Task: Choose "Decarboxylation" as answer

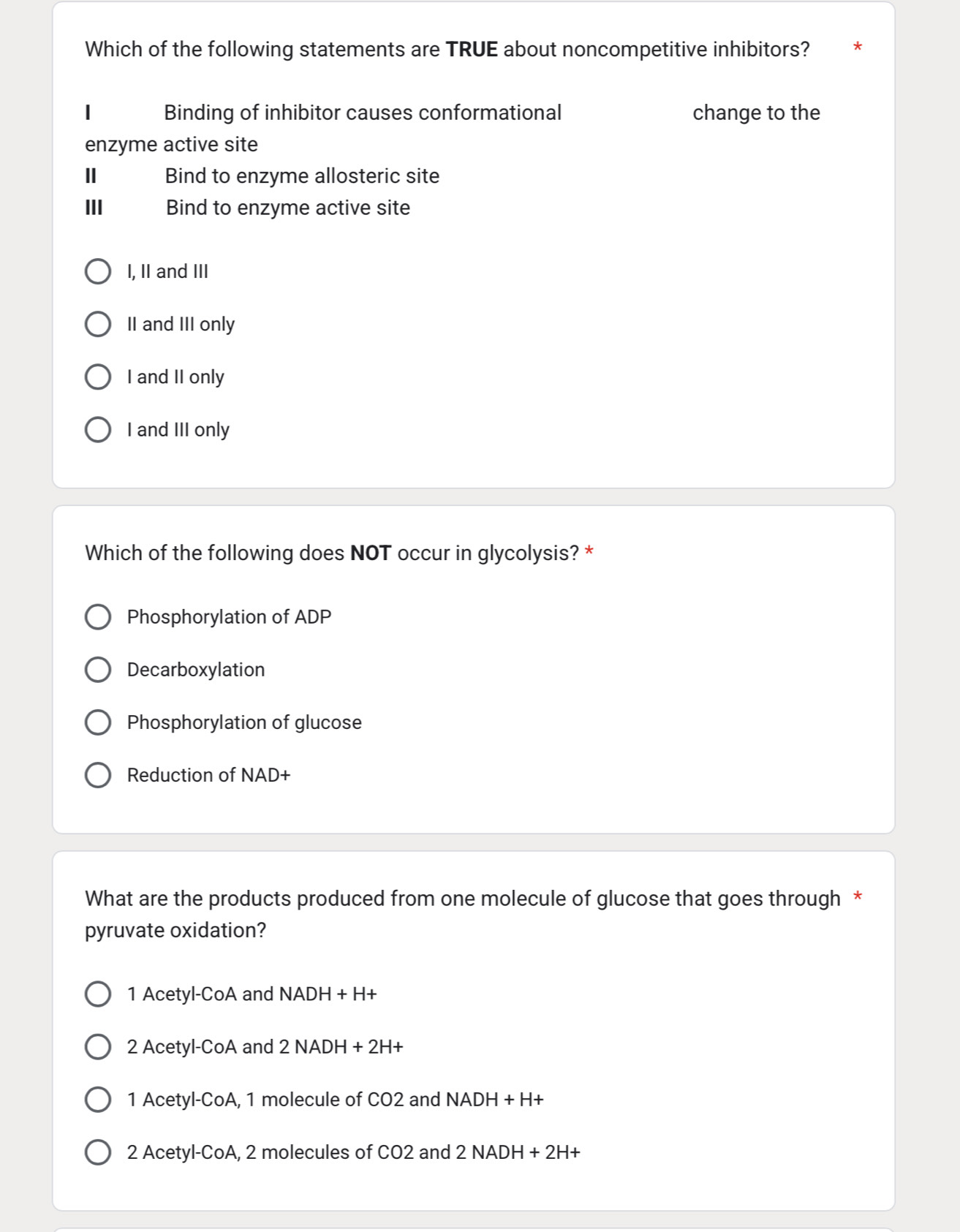Action: click(99, 669)
